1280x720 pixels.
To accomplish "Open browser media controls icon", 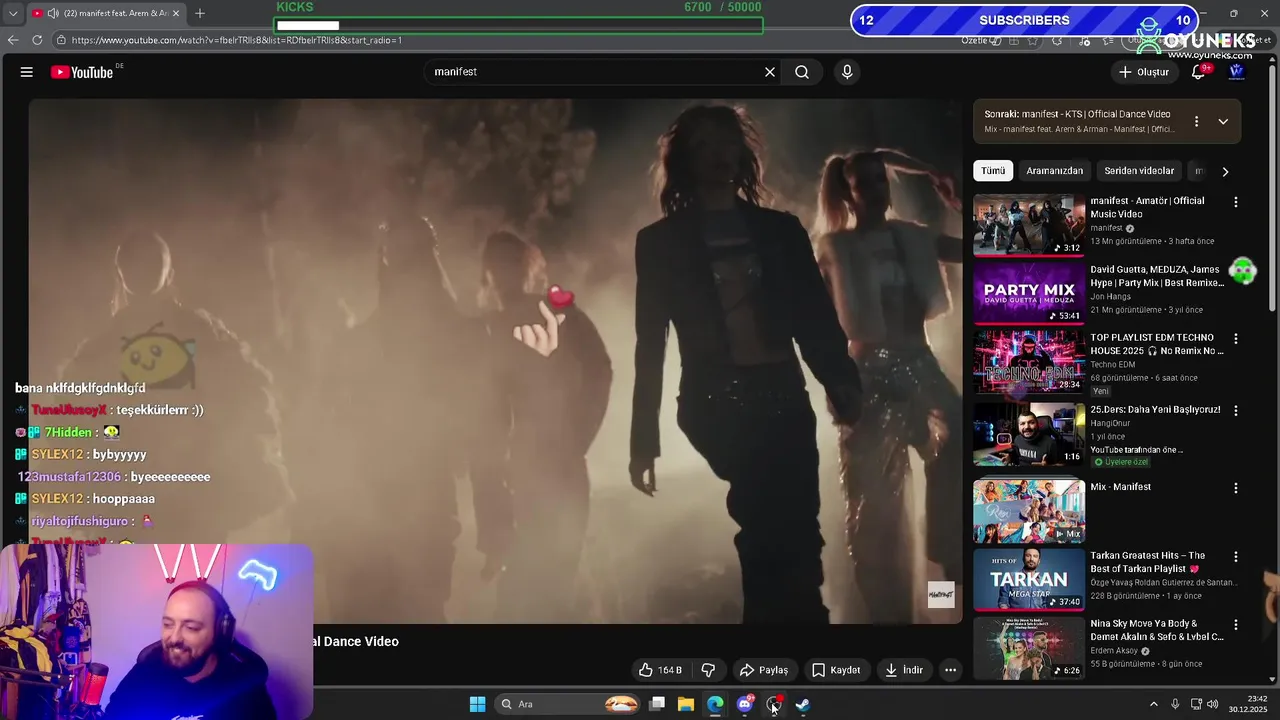I will pyautogui.click(x=1085, y=40).
